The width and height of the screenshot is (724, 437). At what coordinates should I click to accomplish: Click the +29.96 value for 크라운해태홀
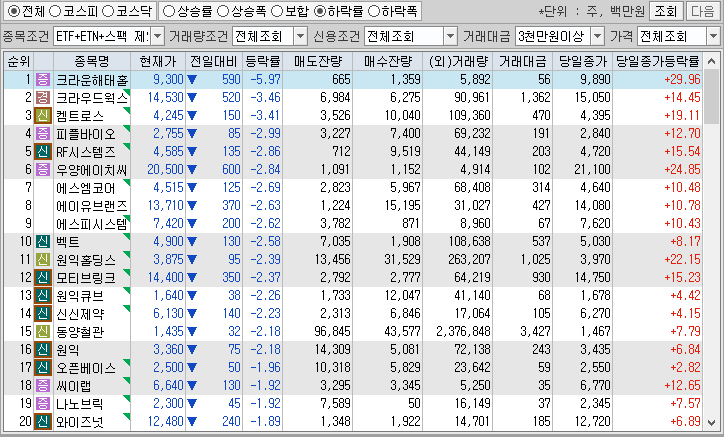[x=682, y=79]
